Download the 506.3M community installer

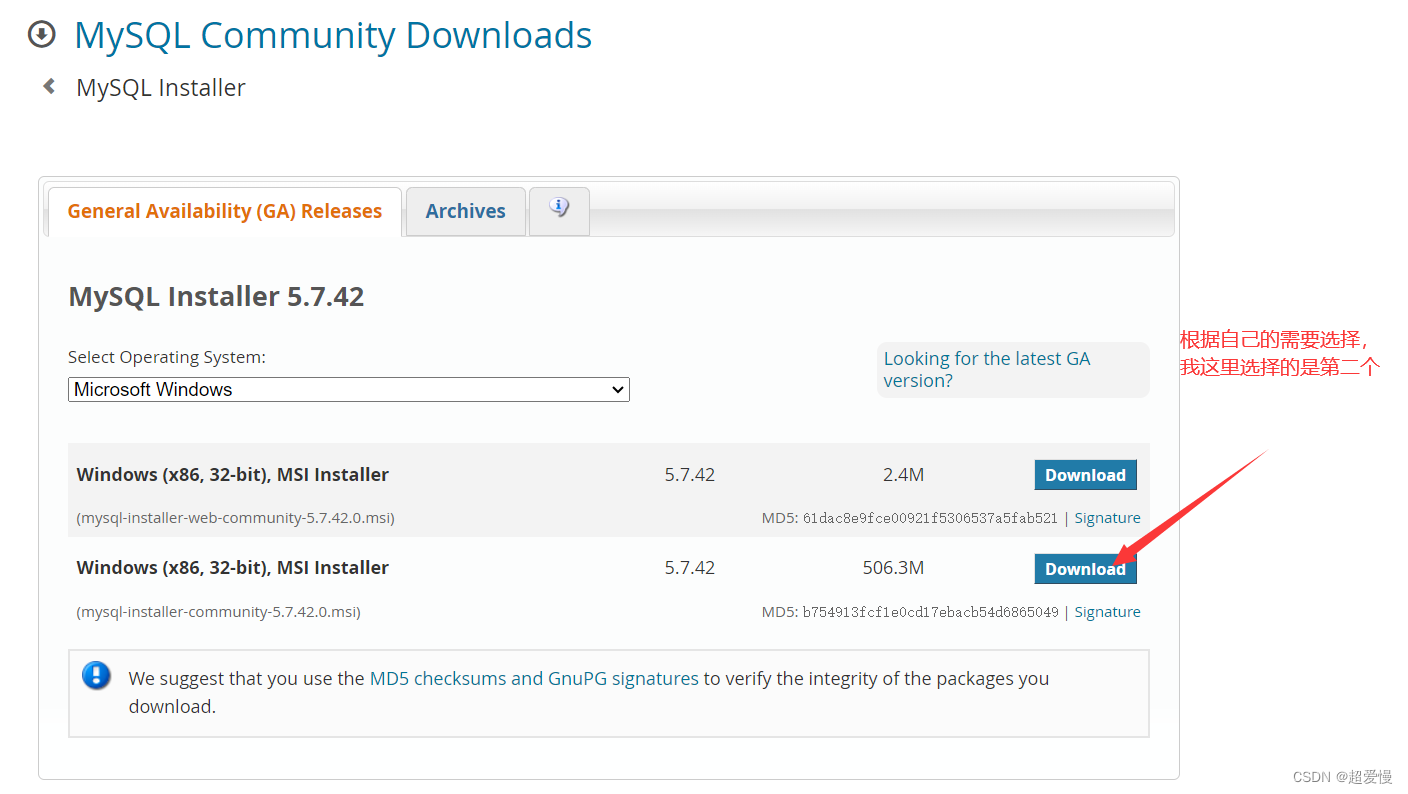1085,569
